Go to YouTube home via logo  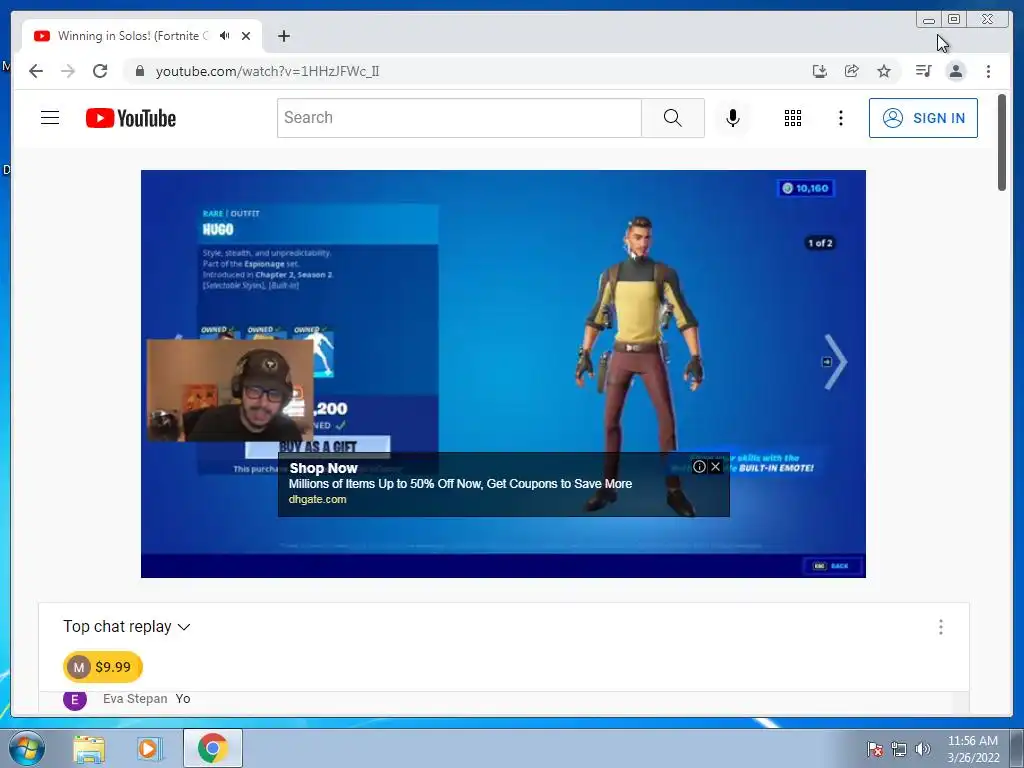pyautogui.click(x=131, y=118)
